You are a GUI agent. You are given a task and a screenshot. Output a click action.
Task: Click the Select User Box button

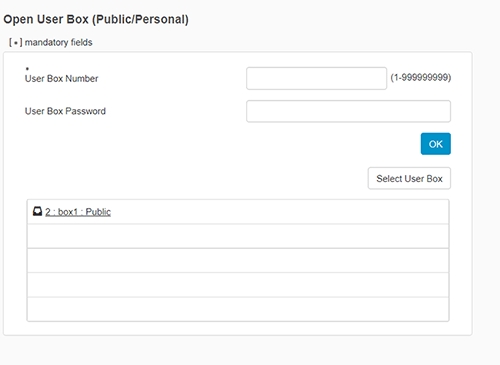[409, 178]
